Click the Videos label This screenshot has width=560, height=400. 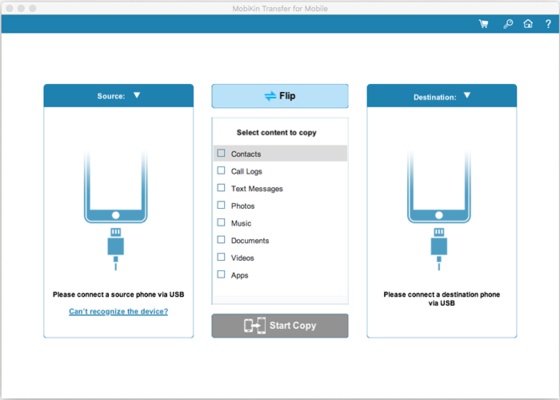[x=242, y=258]
